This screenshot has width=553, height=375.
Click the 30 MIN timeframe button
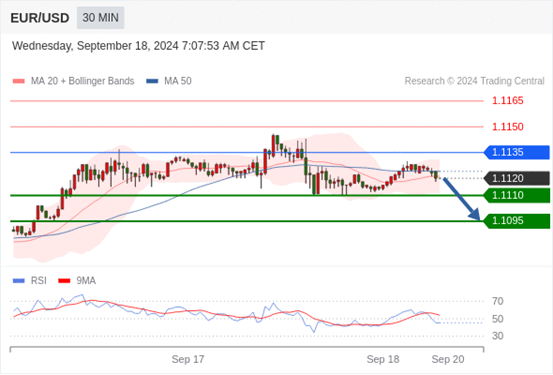tap(101, 18)
